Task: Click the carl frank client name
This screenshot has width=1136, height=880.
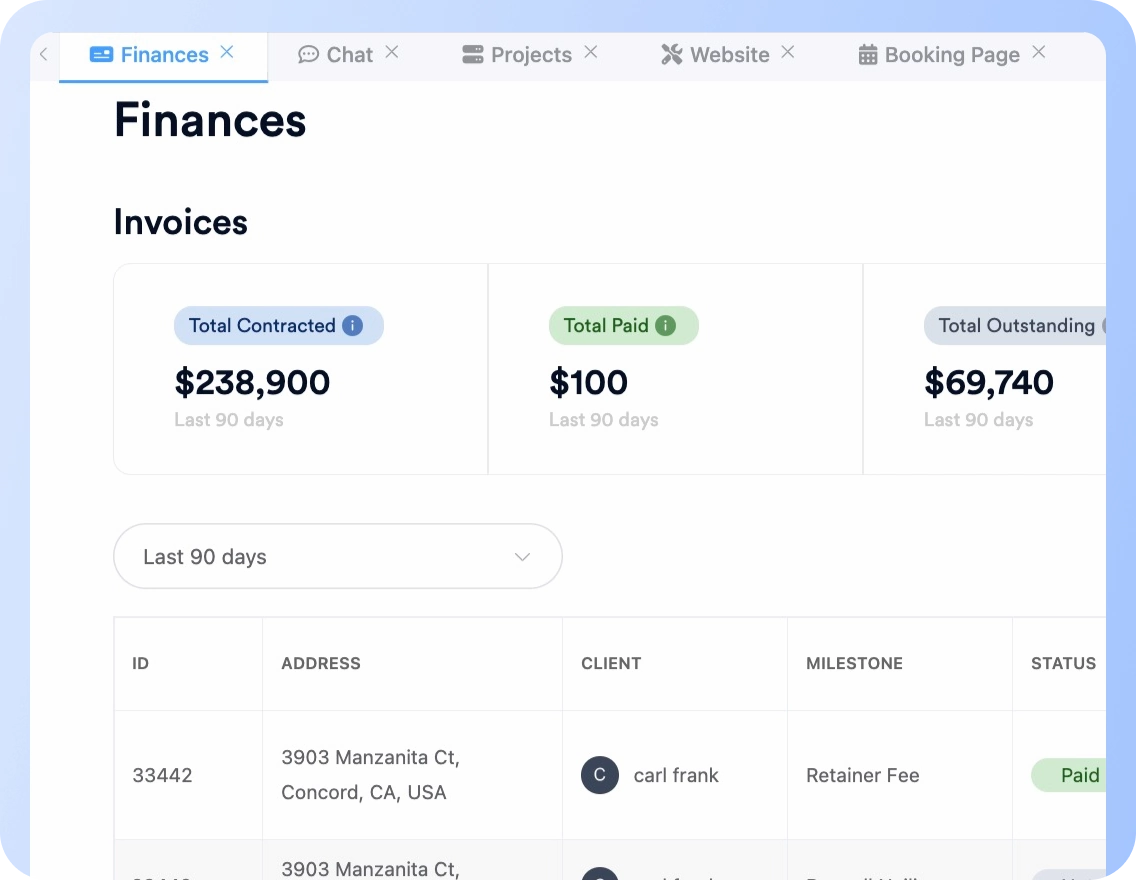Action: (676, 775)
